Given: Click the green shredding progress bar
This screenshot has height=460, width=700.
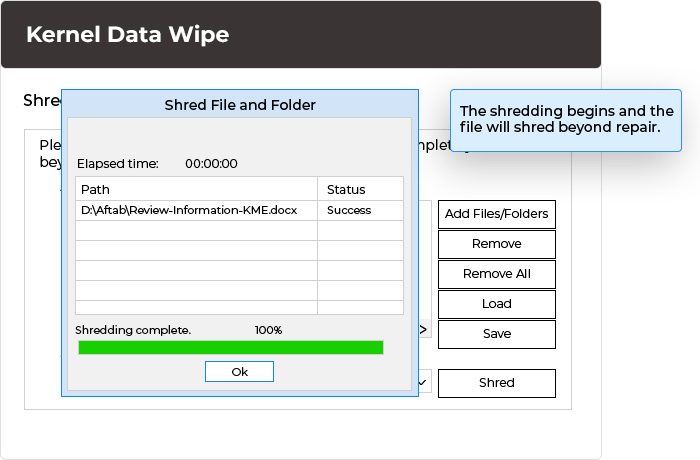Looking at the screenshot, I should coord(231,347).
